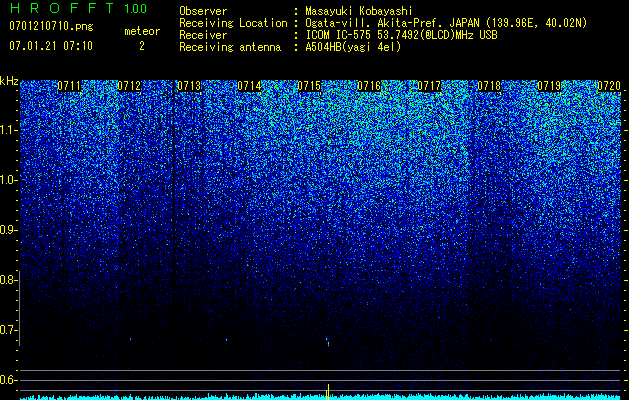Image resolution: width=629 pixels, height=400 pixels.
Task: Click the 0719 time marker
Action: (x=549, y=86)
